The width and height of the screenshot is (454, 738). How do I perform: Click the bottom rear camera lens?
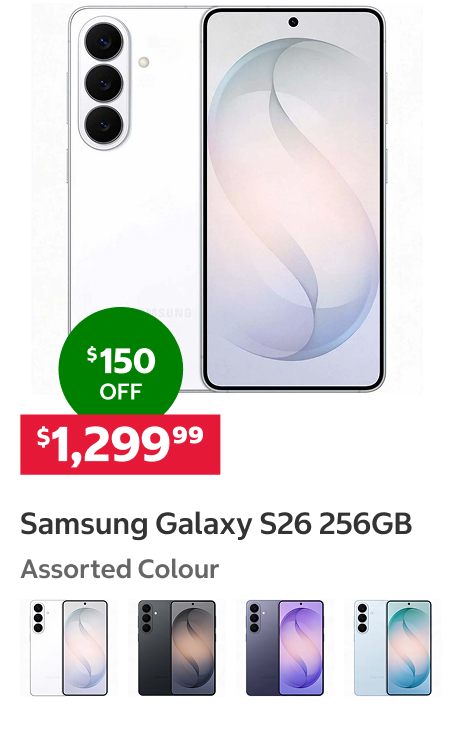pos(104,124)
